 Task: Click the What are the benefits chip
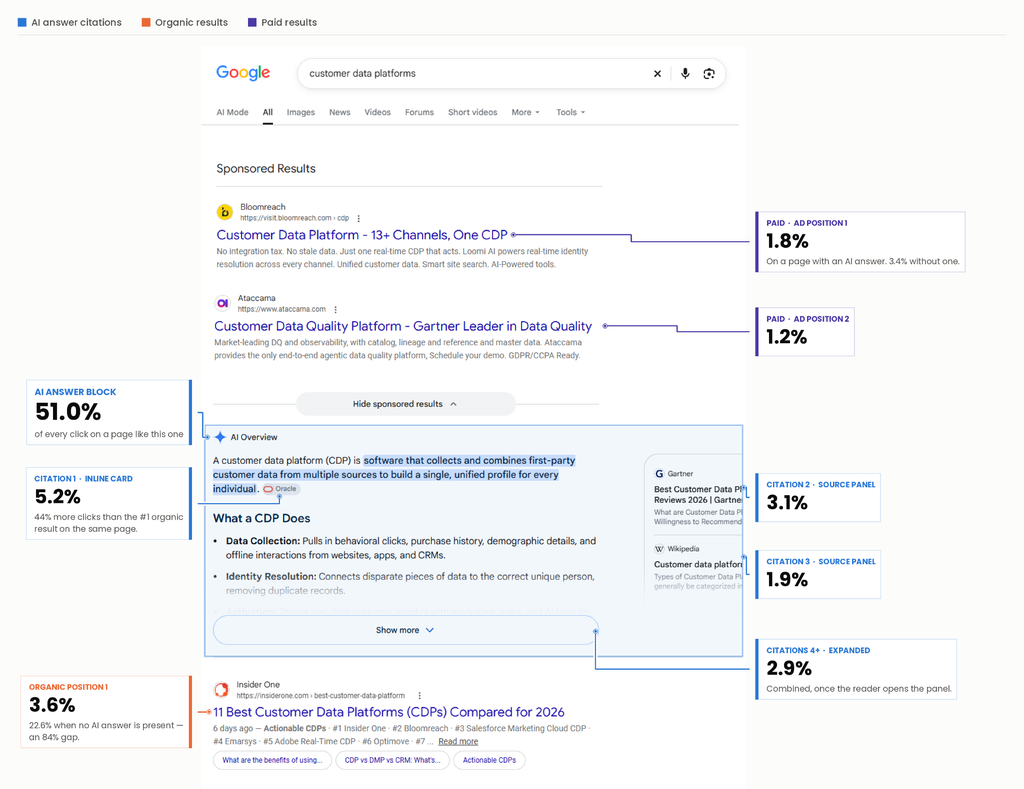pos(272,760)
